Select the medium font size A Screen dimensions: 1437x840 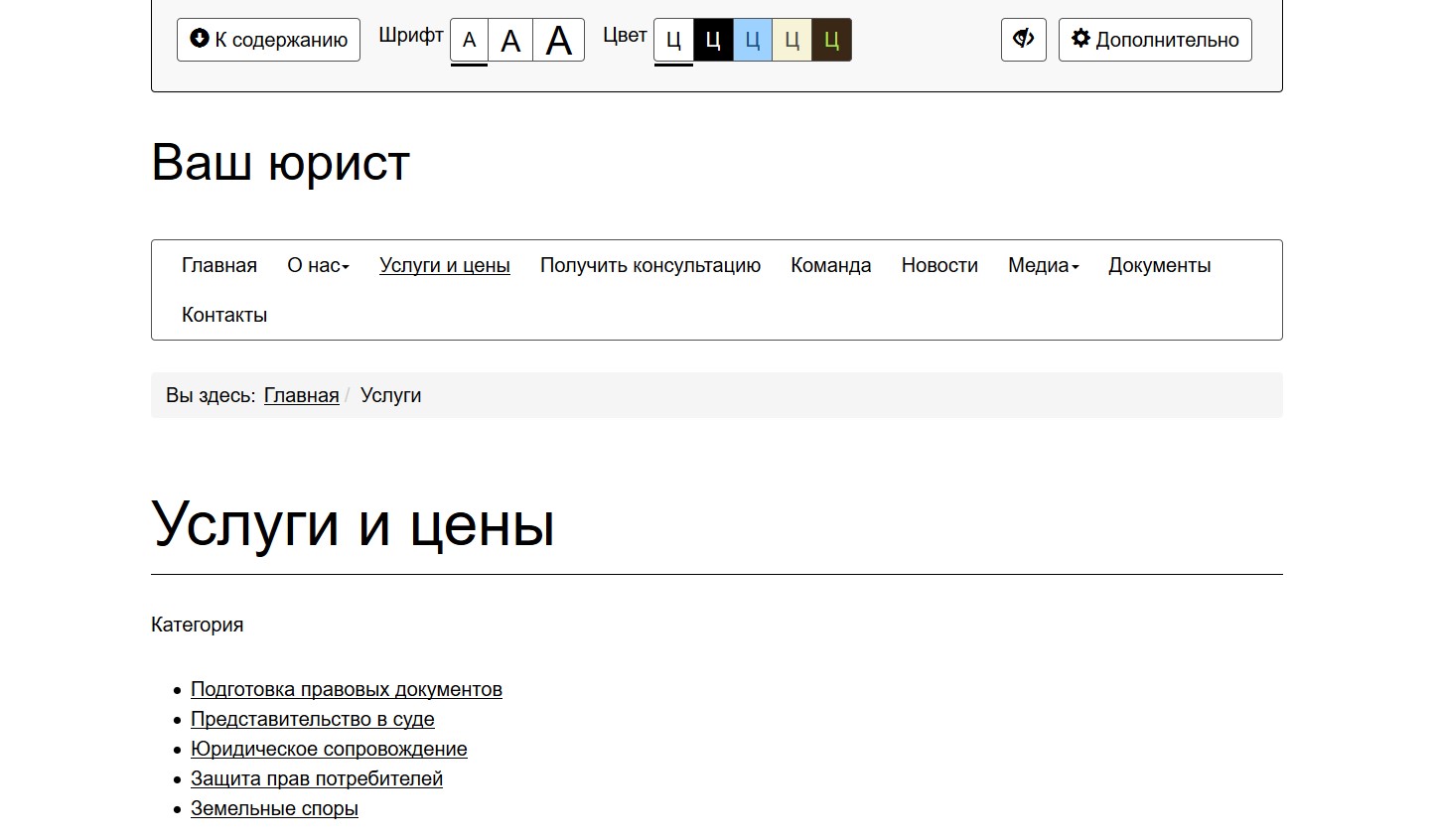click(x=510, y=41)
